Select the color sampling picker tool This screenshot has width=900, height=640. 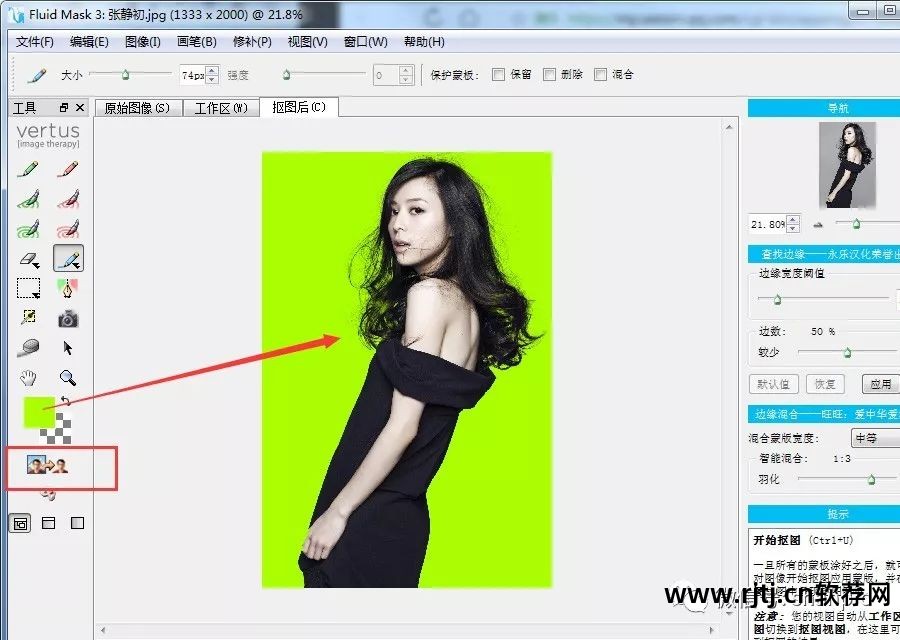(28, 317)
